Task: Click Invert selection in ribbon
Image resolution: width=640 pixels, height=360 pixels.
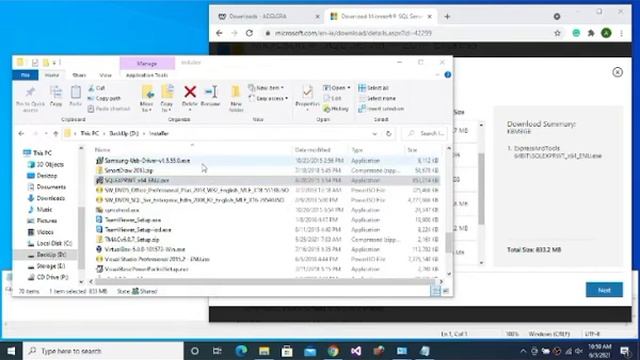Action: click(381, 109)
